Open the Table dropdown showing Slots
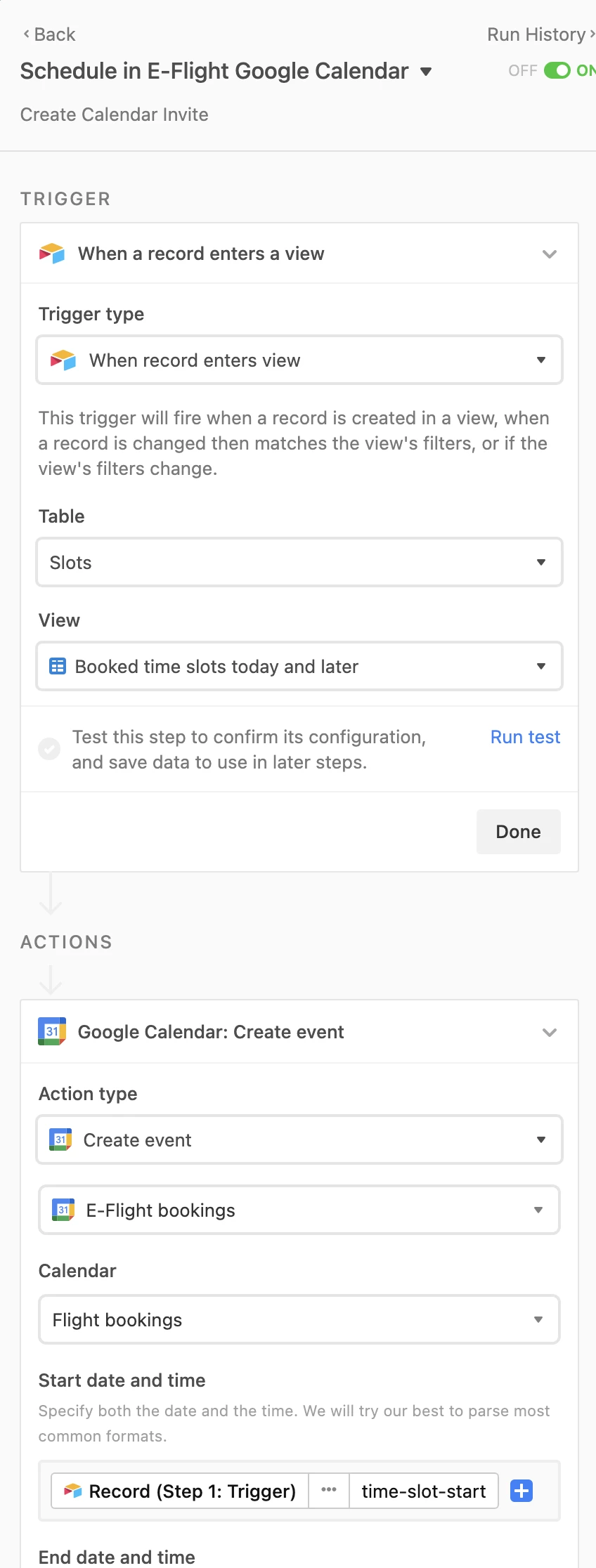The image size is (596, 1568). point(299,562)
